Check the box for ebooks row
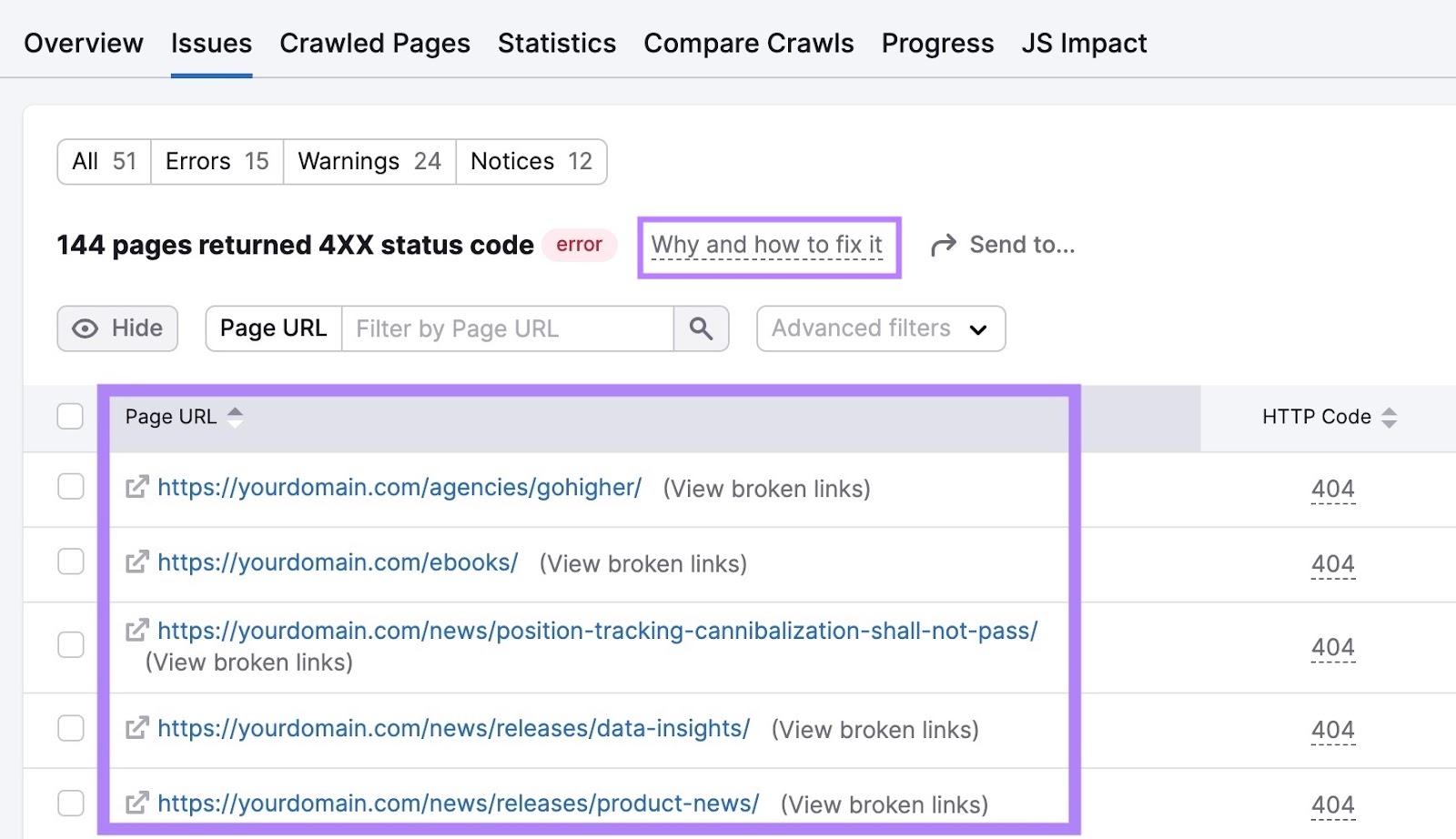The image size is (1456, 839). 70,561
